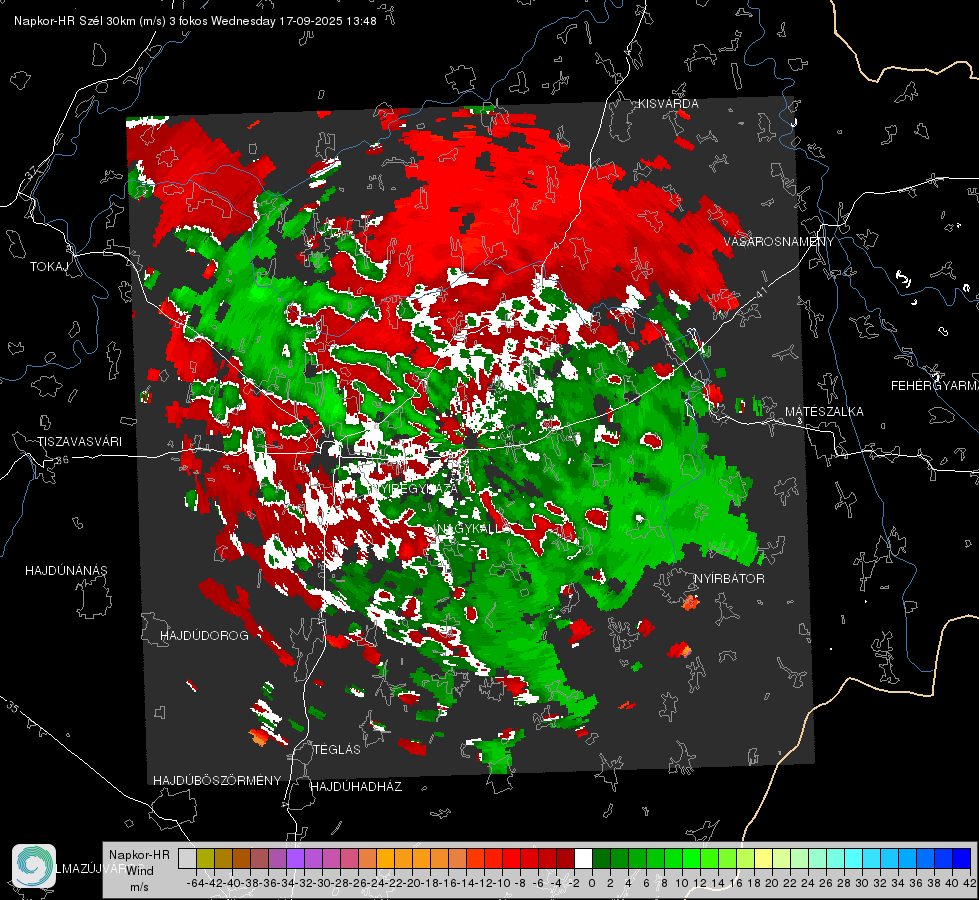Choose the dark green swatch between 0 and 2
This screenshot has height=900, width=979.
point(601,859)
